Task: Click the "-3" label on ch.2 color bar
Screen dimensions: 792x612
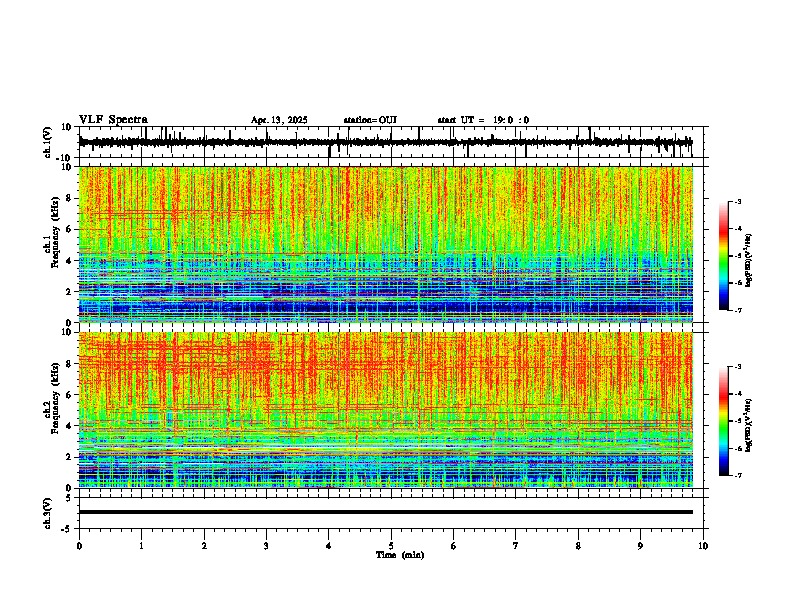Action: (737, 367)
